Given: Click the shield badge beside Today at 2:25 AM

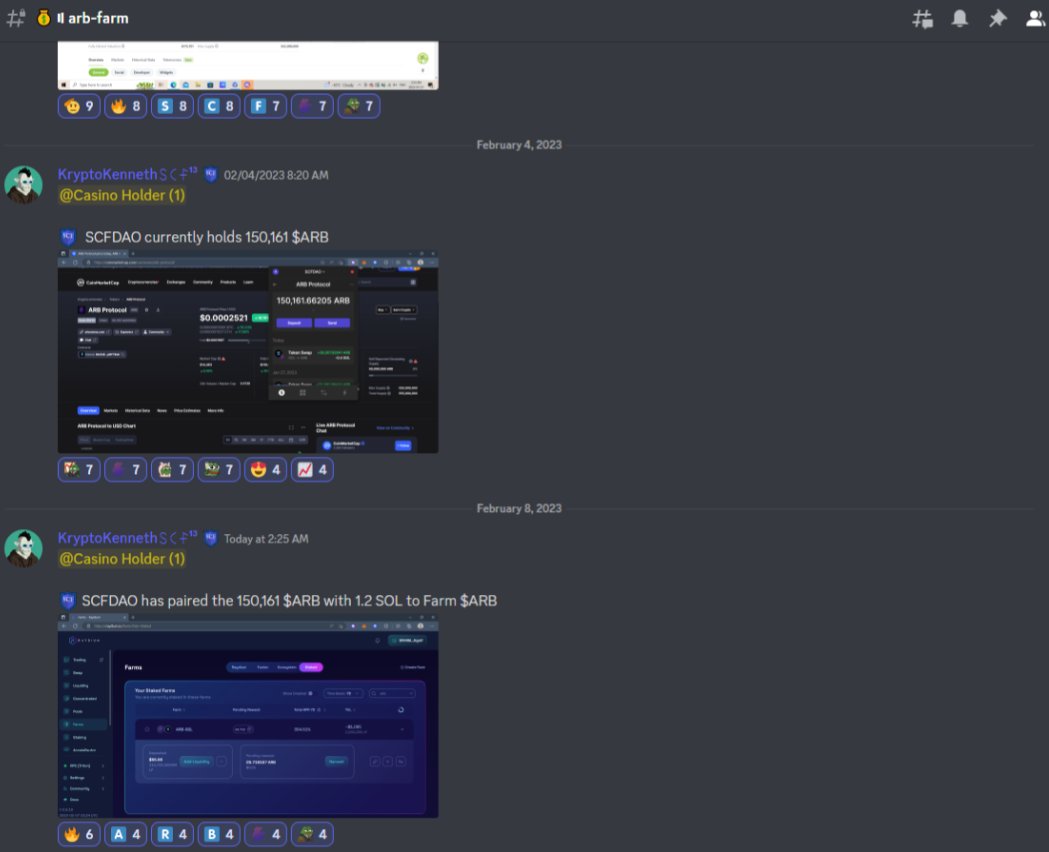Looking at the screenshot, I should click(211, 538).
